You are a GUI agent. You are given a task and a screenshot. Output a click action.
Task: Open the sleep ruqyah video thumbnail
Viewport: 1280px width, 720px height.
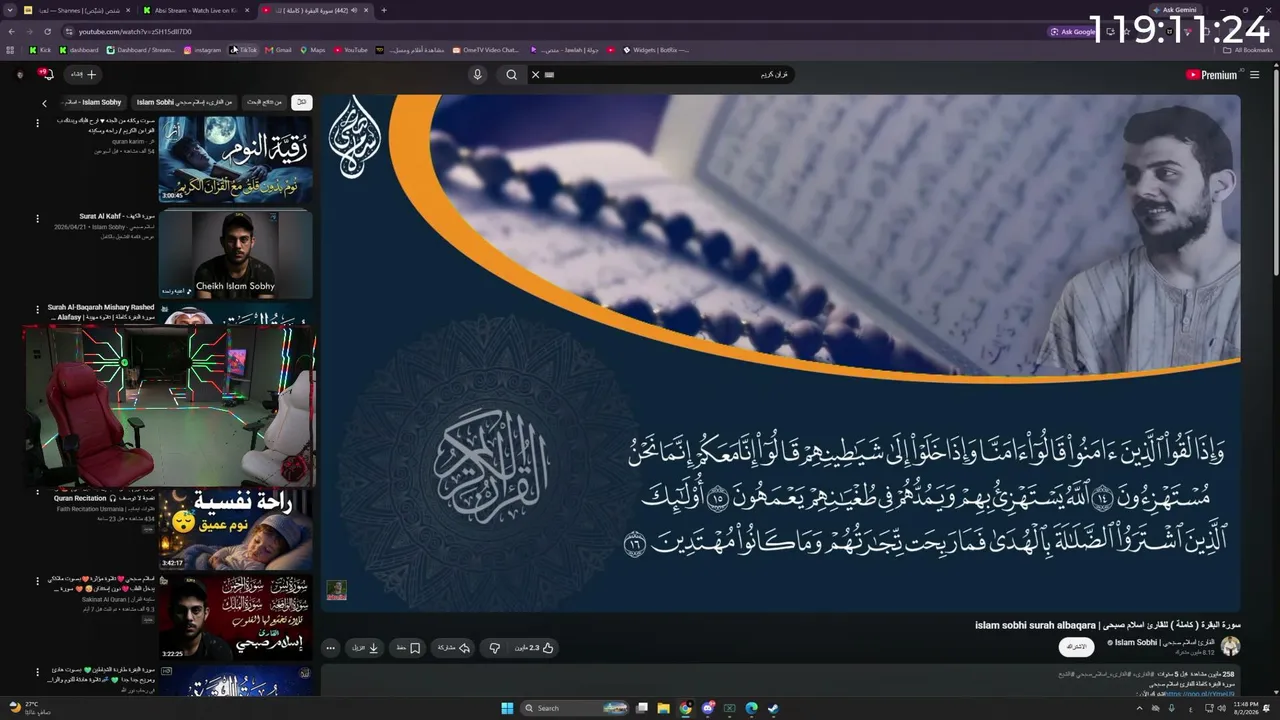235,159
